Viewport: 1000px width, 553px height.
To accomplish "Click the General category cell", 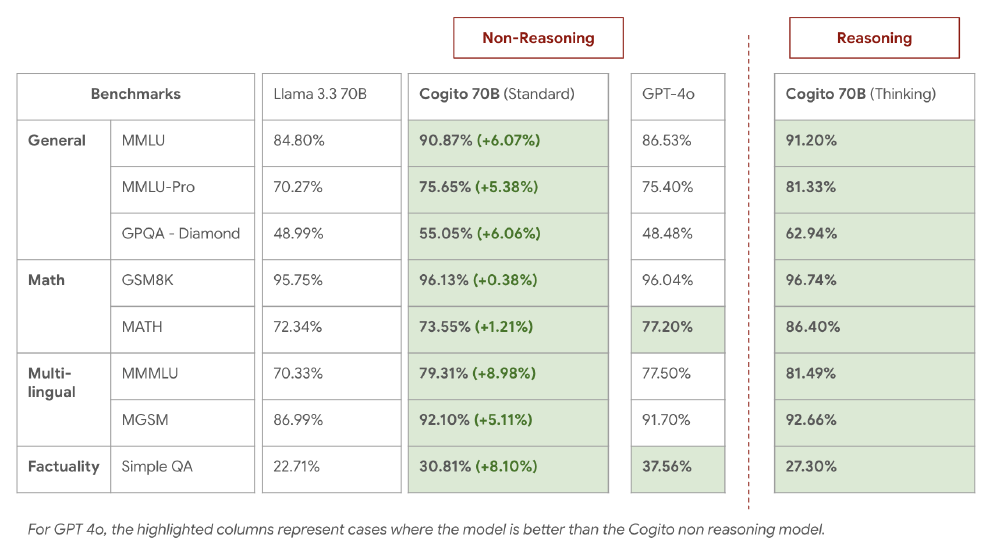I will point(58,141).
